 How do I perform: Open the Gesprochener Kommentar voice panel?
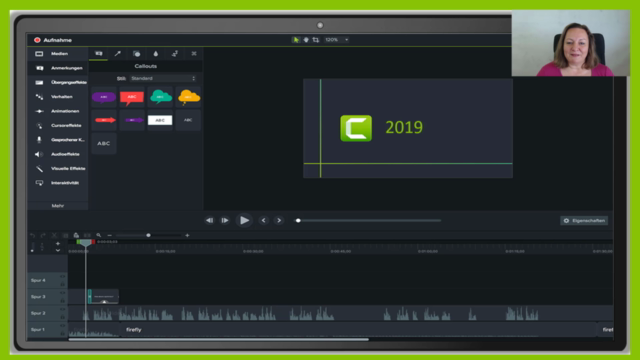click(58, 140)
